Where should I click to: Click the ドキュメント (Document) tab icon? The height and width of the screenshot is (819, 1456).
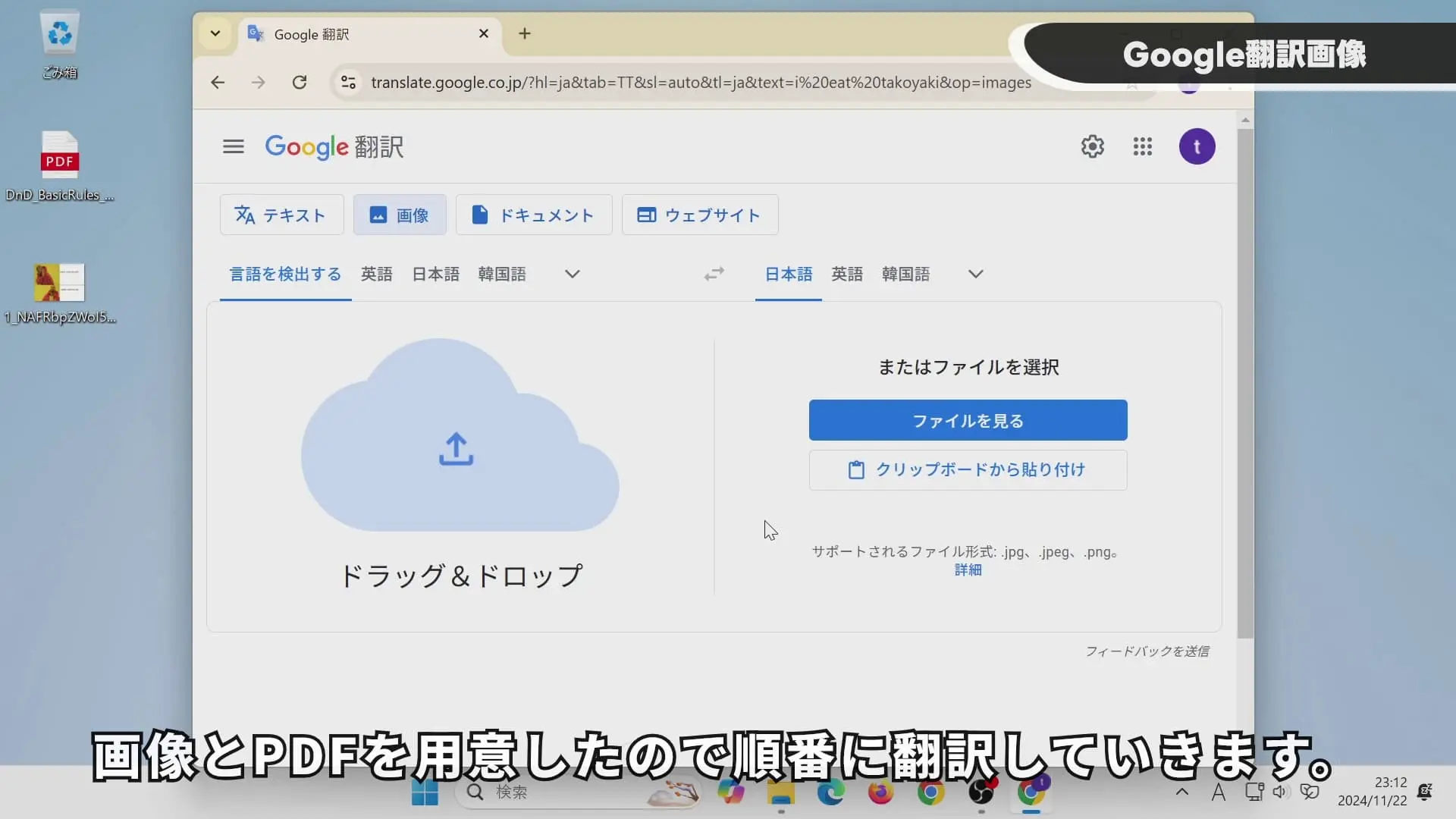click(479, 215)
